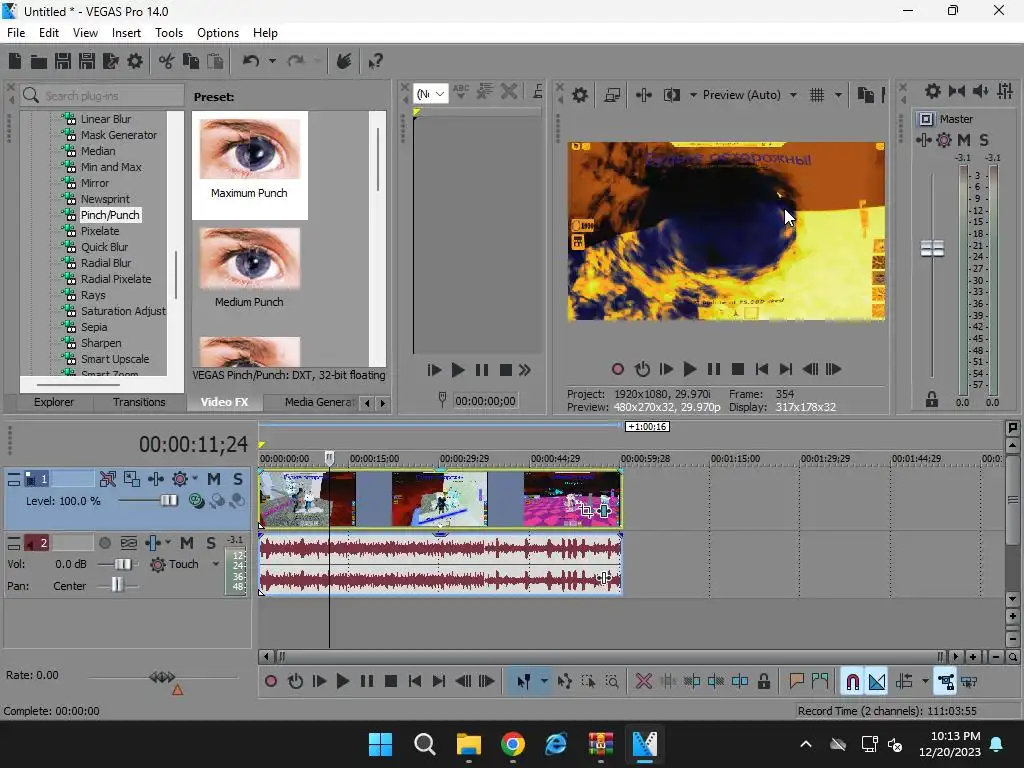Switch to the Transitions tab
1024x768 pixels.
(139, 402)
